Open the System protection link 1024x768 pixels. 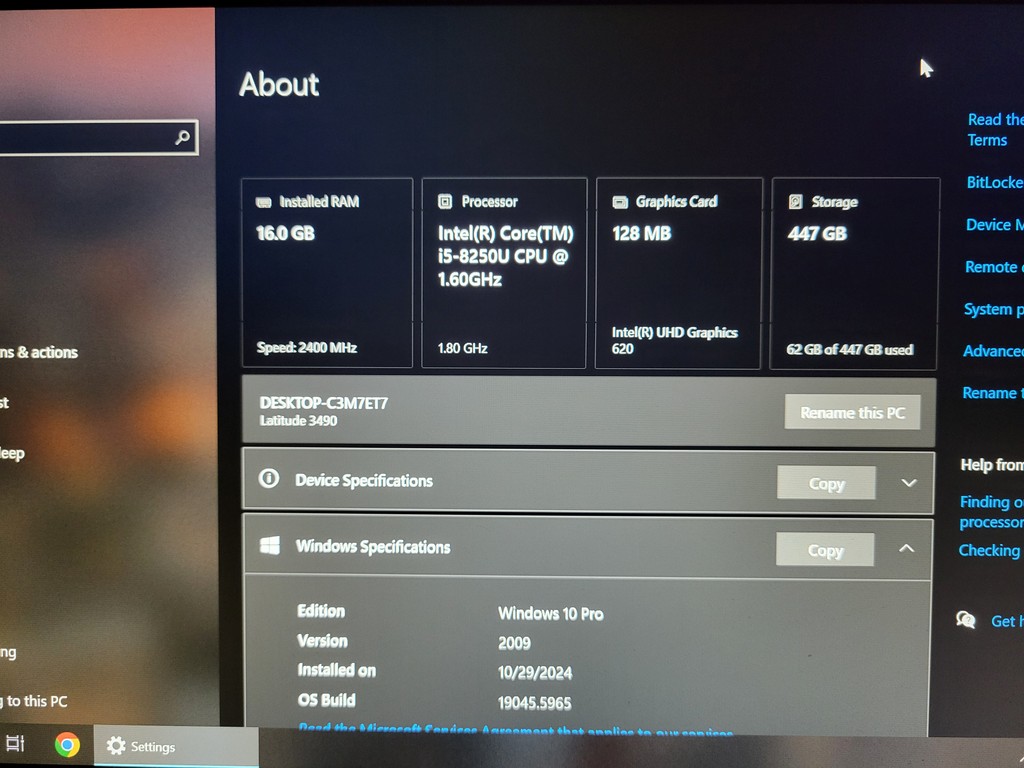pos(993,309)
